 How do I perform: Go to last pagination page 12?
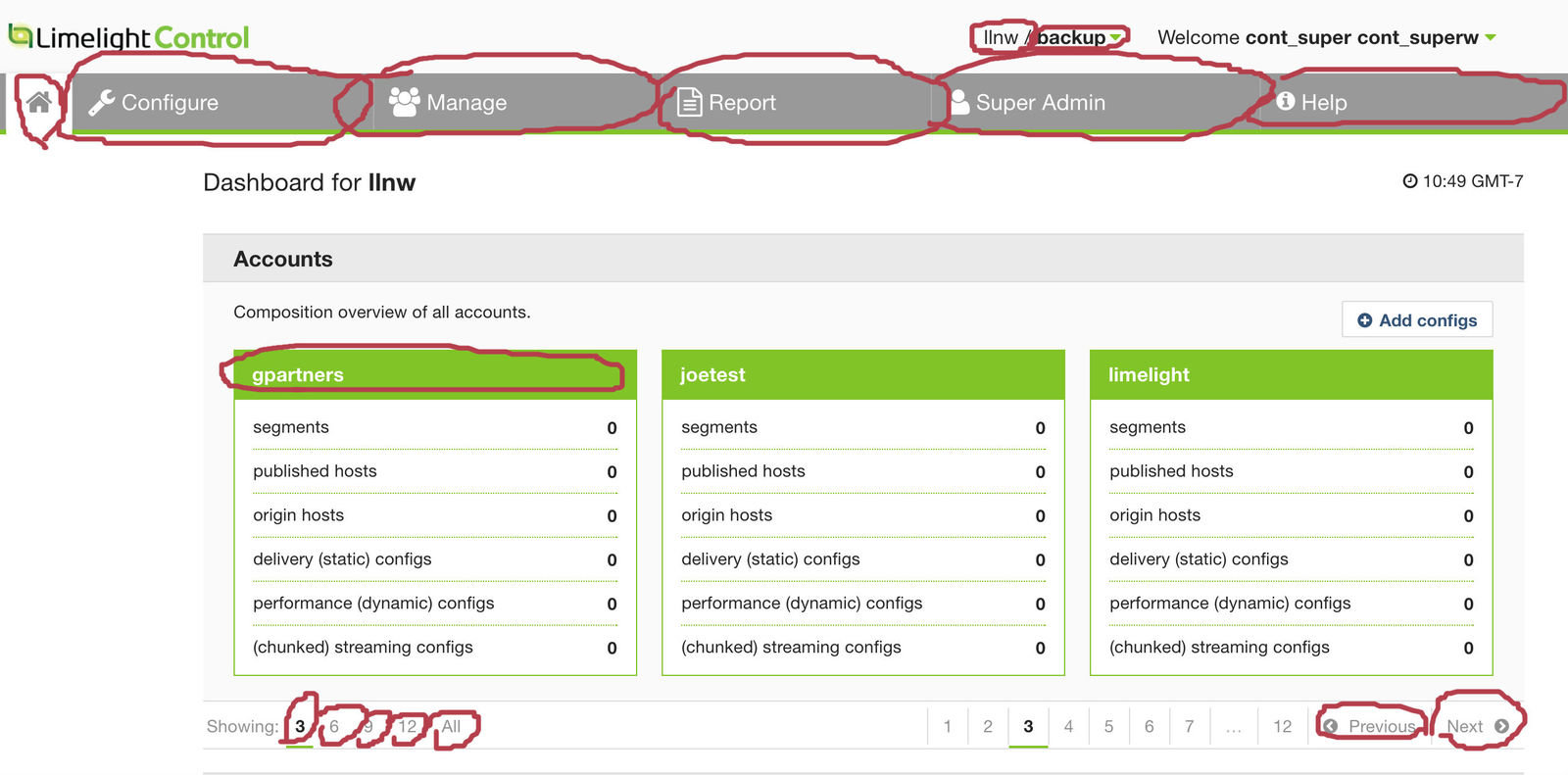(x=1283, y=726)
